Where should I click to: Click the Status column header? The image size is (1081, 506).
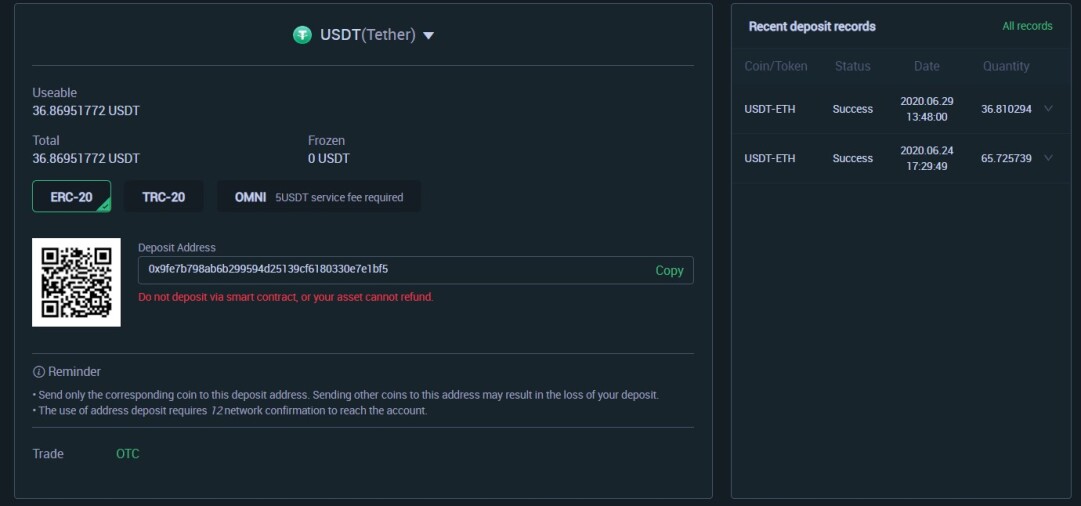(x=853, y=66)
